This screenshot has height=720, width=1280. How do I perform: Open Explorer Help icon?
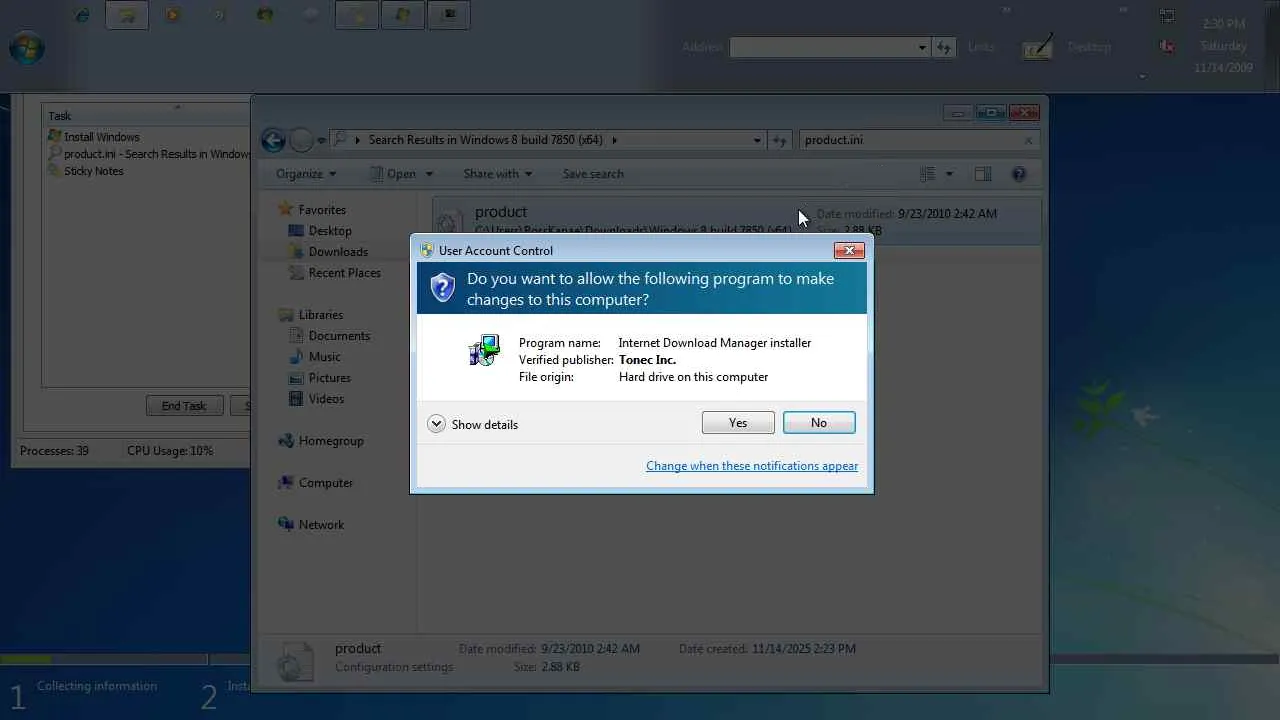click(1019, 174)
